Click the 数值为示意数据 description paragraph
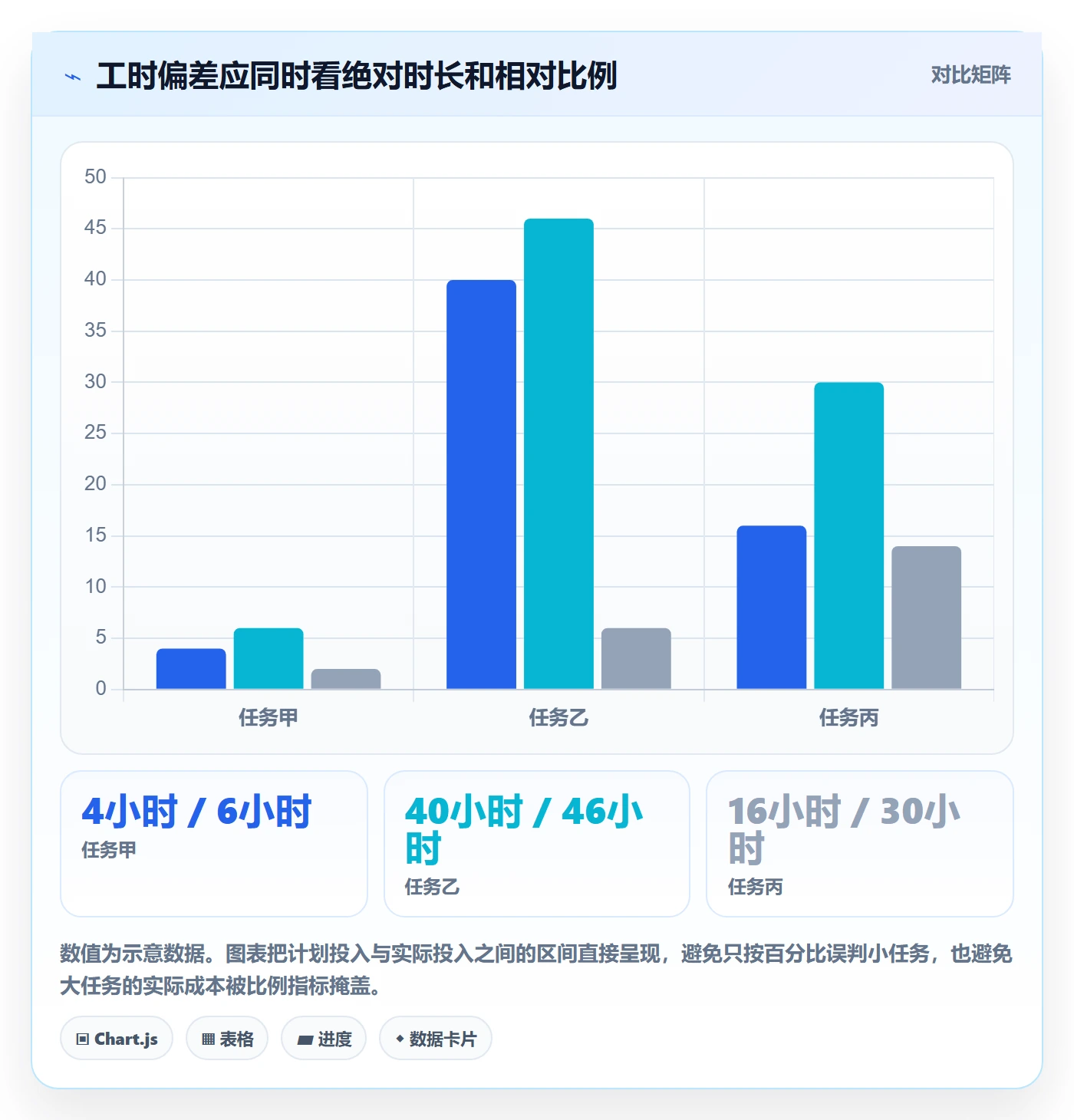Screen dimensions: 1074x1120 coord(536,970)
